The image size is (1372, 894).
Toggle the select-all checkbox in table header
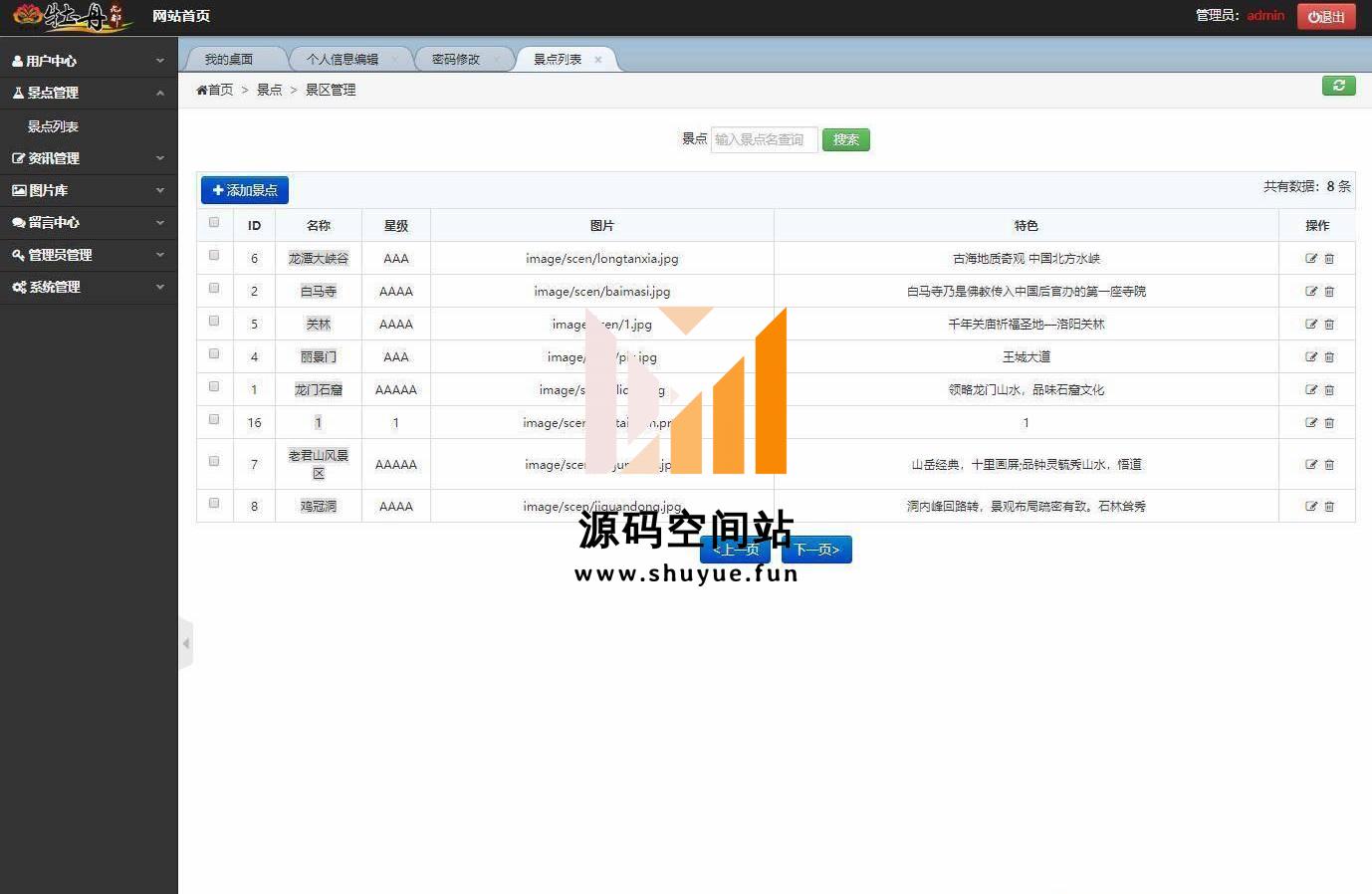coord(214,222)
